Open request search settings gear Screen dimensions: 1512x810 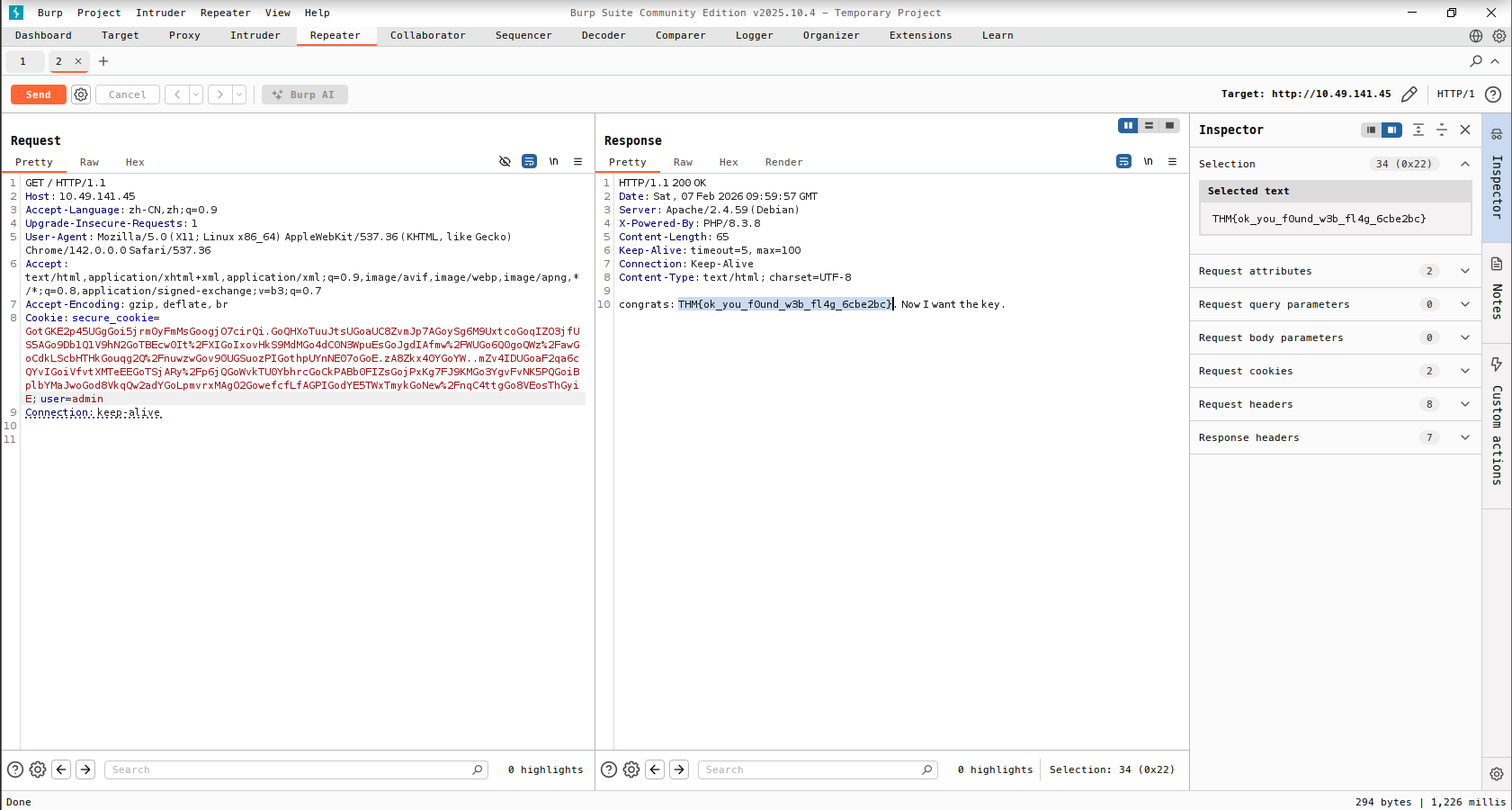[38, 769]
